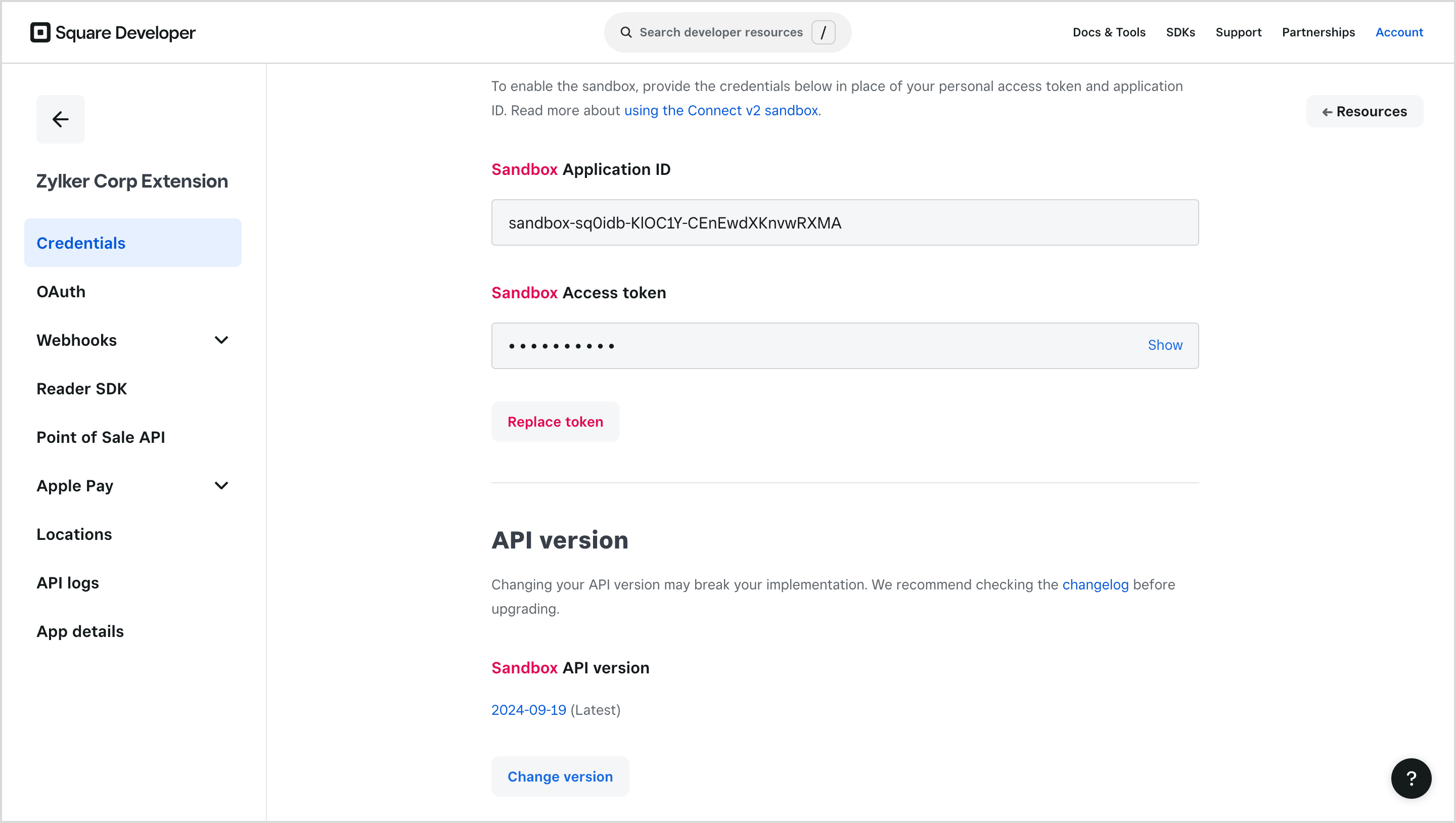Image resolution: width=1456 pixels, height=823 pixels.
Task: Click the Square Developer logo icon
Action: click(40, 32)
